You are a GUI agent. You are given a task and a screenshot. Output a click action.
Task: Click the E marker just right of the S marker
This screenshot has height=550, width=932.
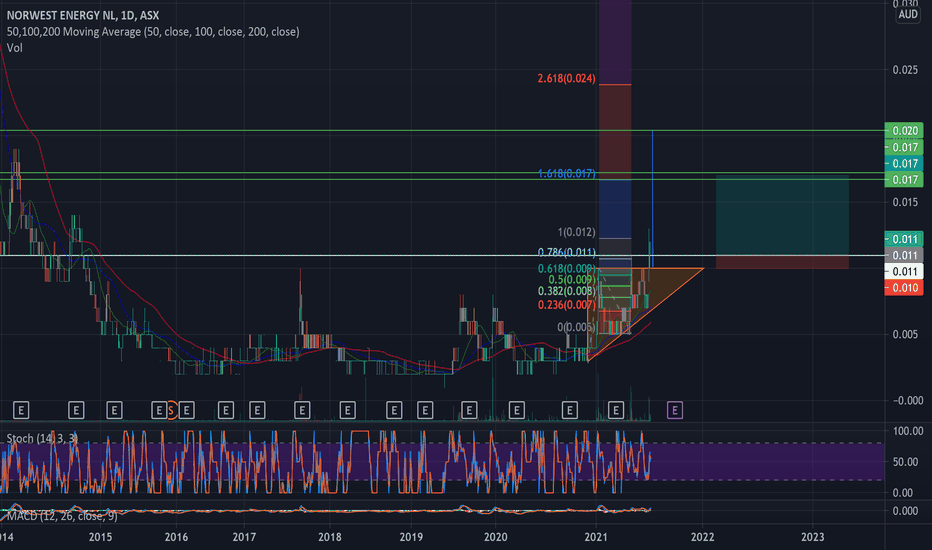pyautogui.click(x=187, y=410)
